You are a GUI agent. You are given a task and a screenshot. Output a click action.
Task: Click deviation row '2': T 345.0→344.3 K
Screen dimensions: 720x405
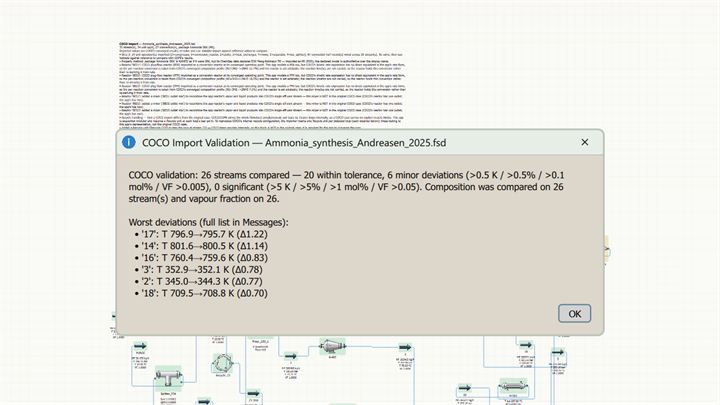pos(202,281)
